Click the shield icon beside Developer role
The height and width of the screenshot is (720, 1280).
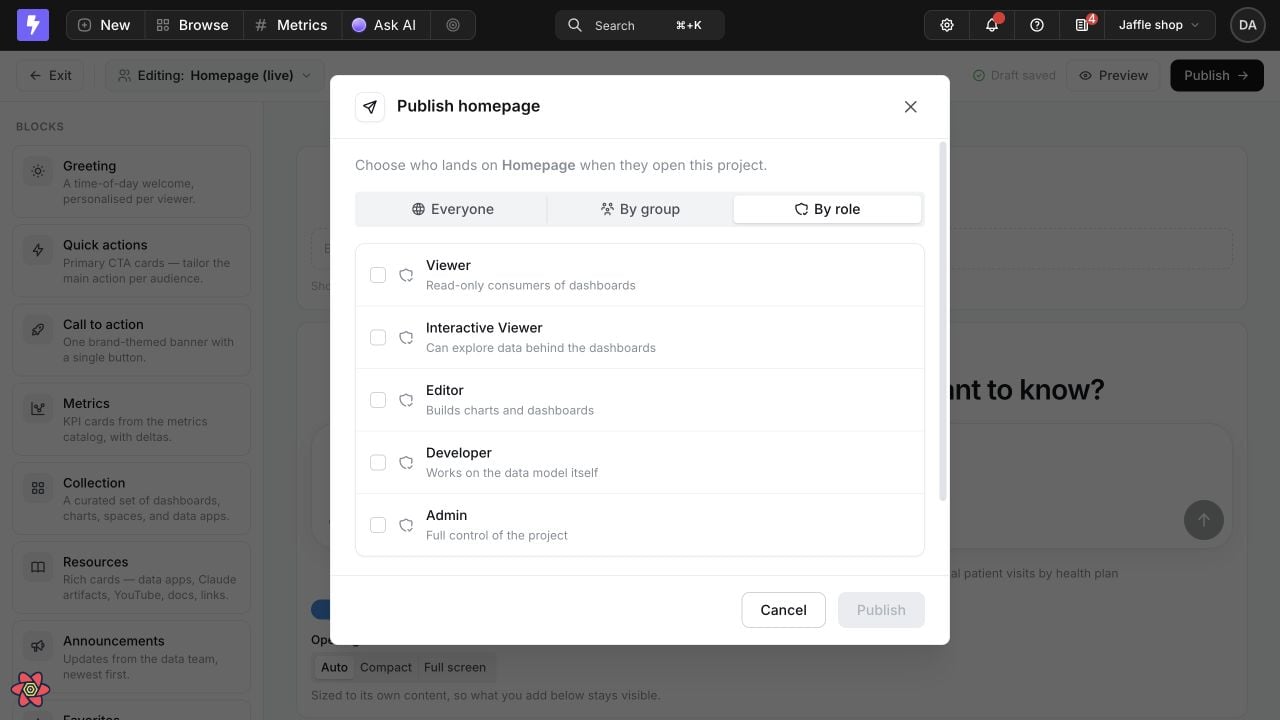[x=406, y=463]
